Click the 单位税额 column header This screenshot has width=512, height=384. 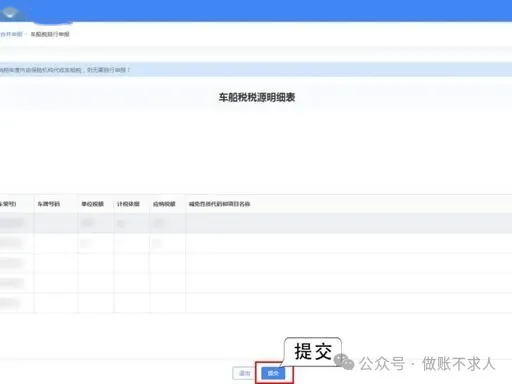[x=93, y=204]
